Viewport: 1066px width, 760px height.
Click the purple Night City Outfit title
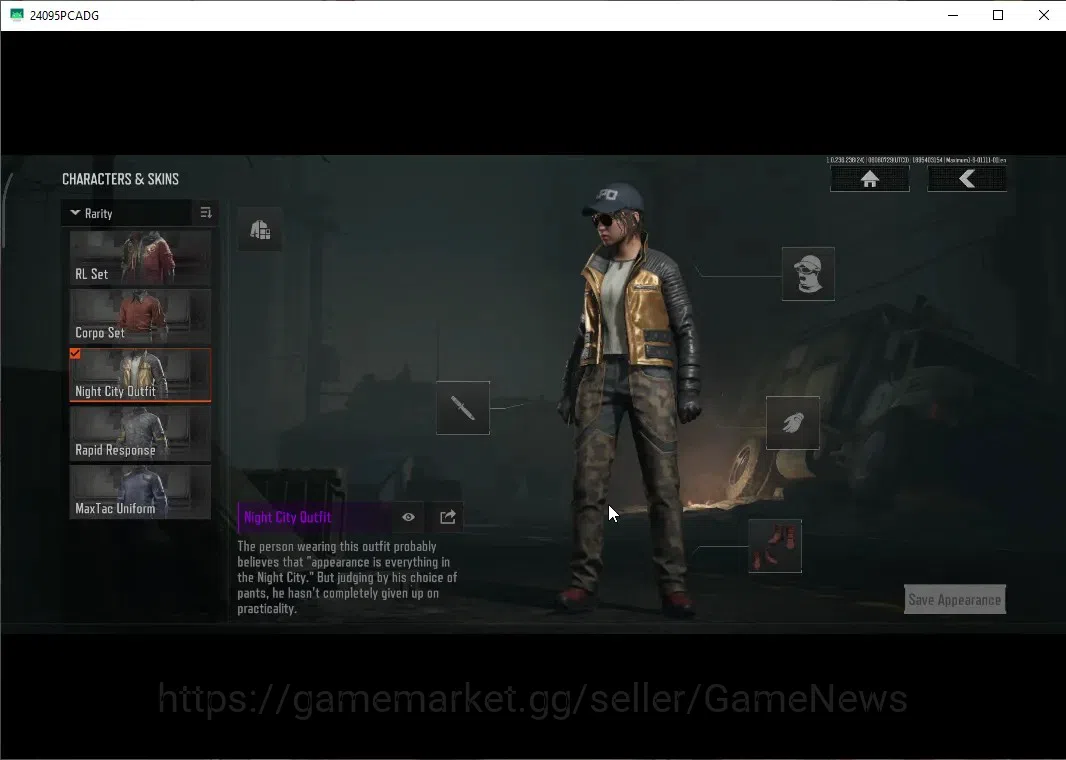(288, 517)
